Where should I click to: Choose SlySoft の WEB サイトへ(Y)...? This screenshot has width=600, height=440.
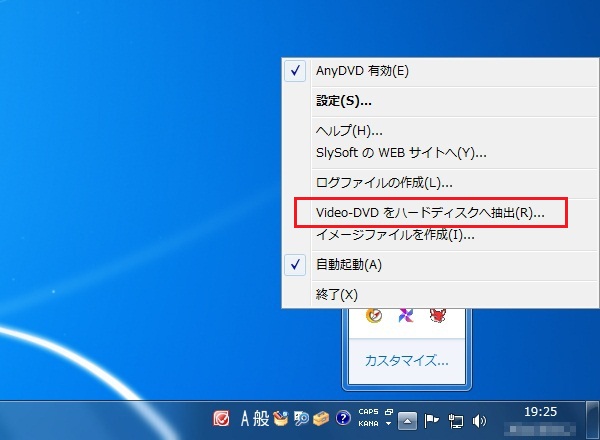pyautogui.click(x=440, y=153)
